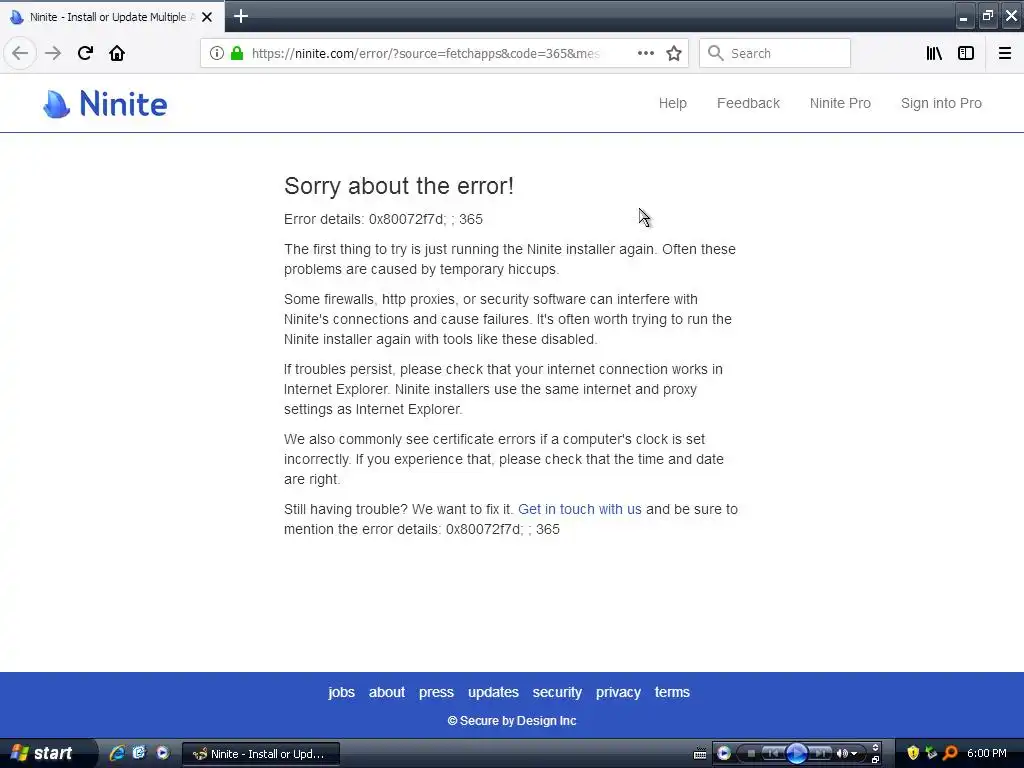The image size is (1024, 768).
Task: Click the yellow security shield tray icon
Action: pos(913,753)
